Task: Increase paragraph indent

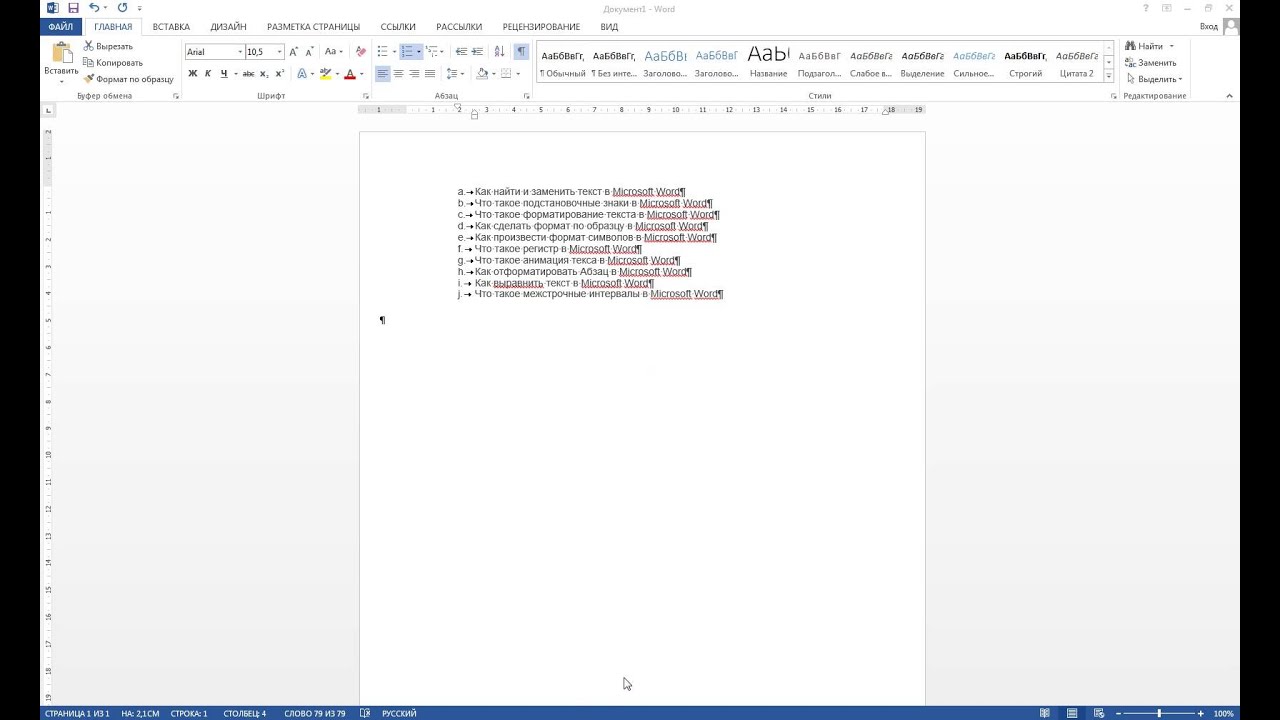Action: click(477, 51)
